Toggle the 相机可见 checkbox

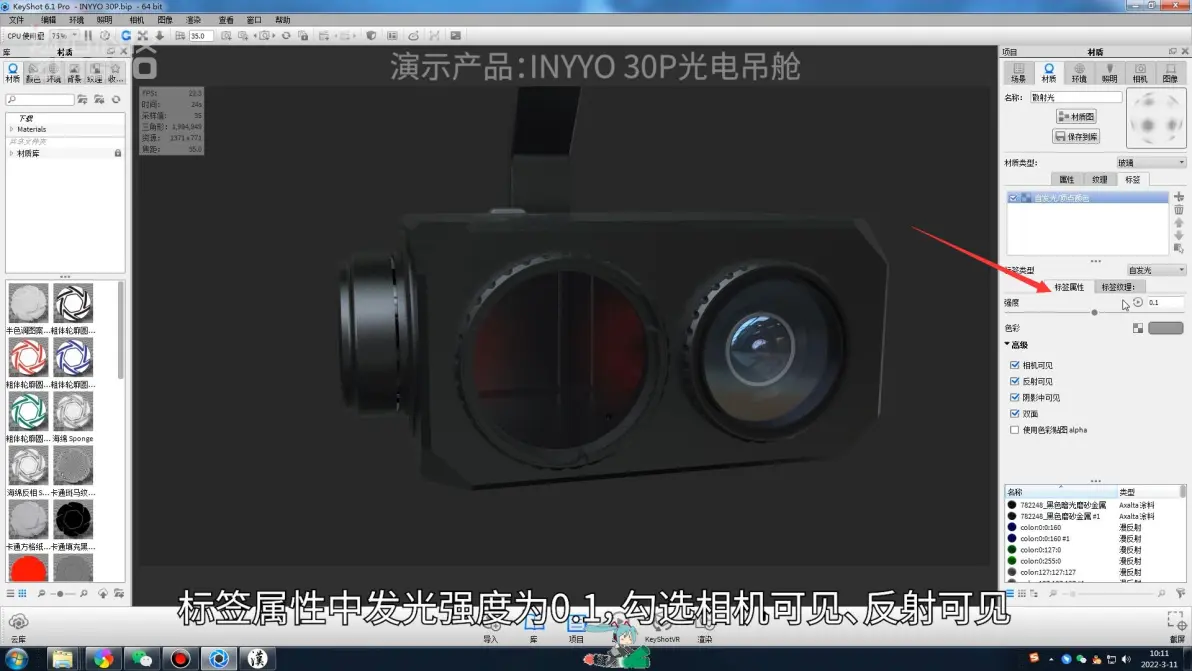1014,366
